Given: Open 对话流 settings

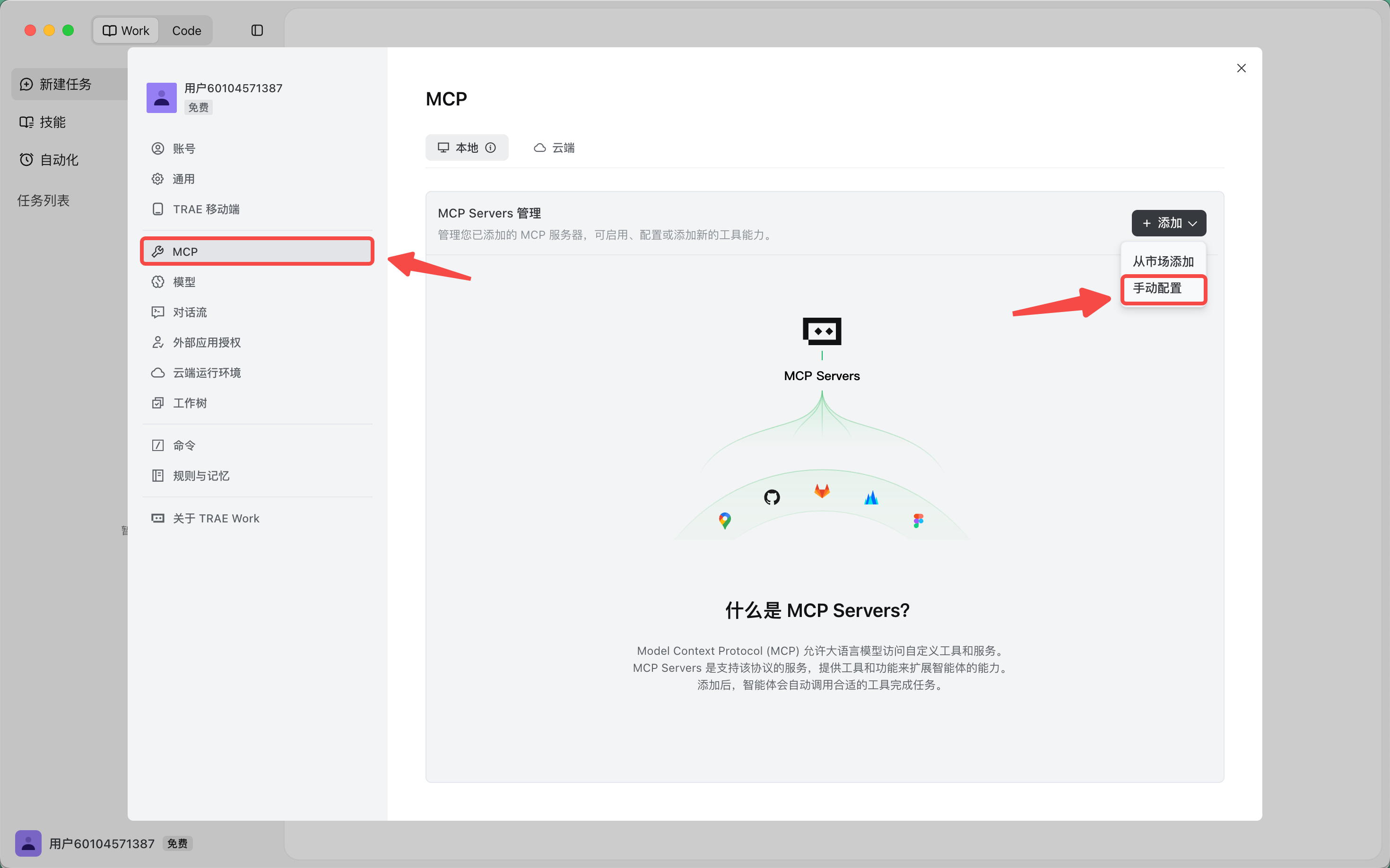Looking at the screenshot, I should coord(257,312).
